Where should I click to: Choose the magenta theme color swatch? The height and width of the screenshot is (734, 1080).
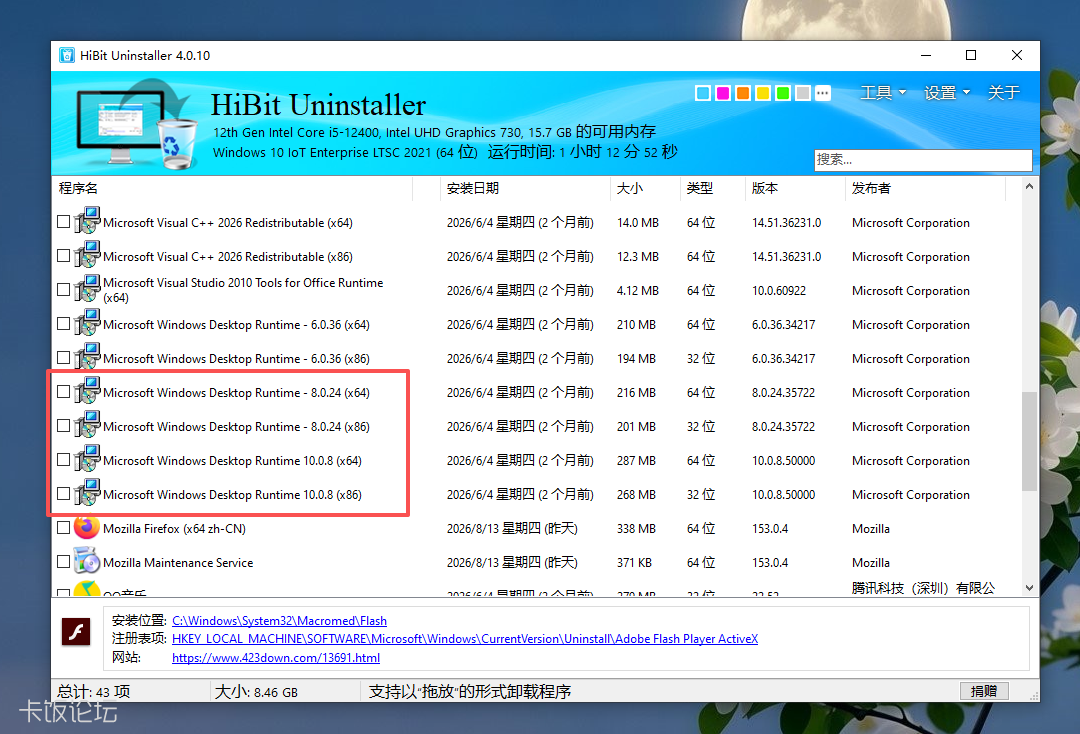point(723,93)
